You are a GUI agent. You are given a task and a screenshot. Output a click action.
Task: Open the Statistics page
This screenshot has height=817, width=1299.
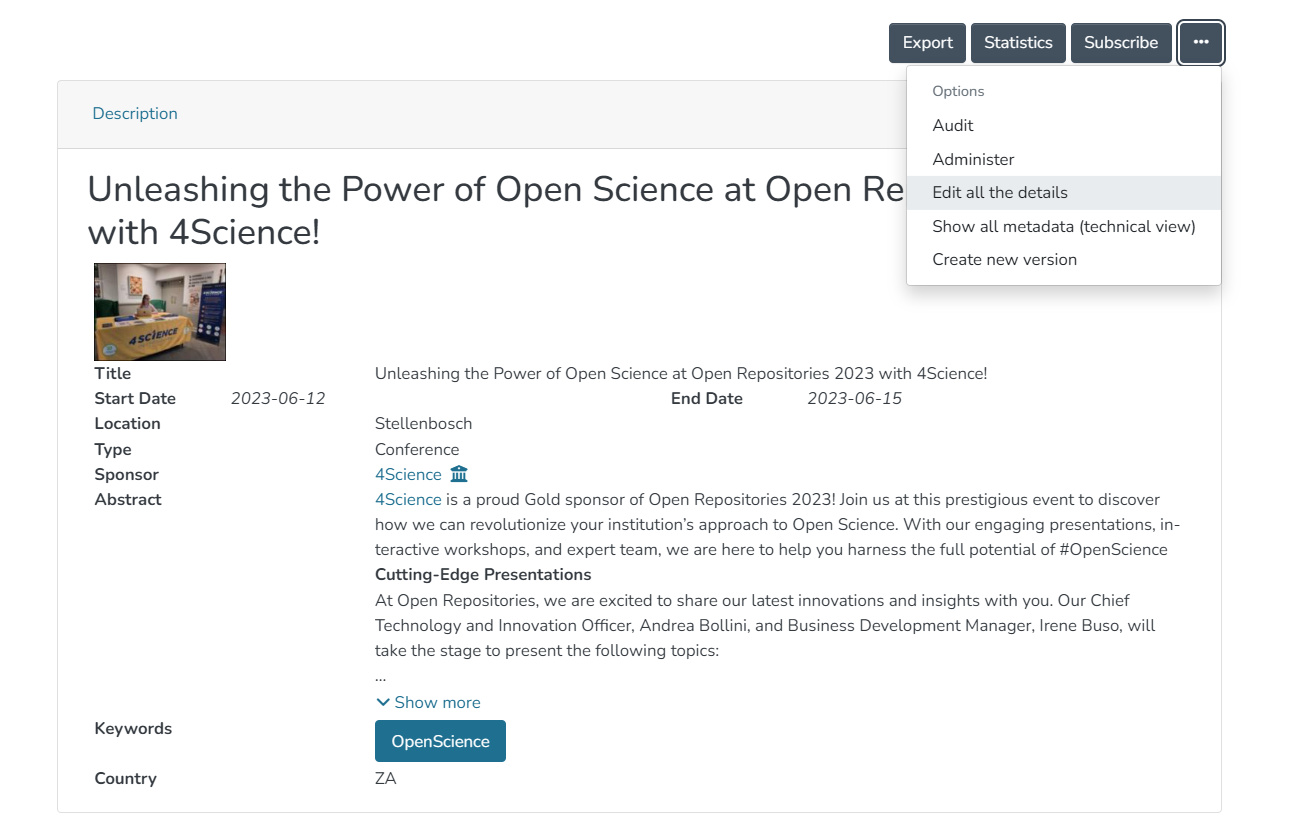pos(1018,43)
